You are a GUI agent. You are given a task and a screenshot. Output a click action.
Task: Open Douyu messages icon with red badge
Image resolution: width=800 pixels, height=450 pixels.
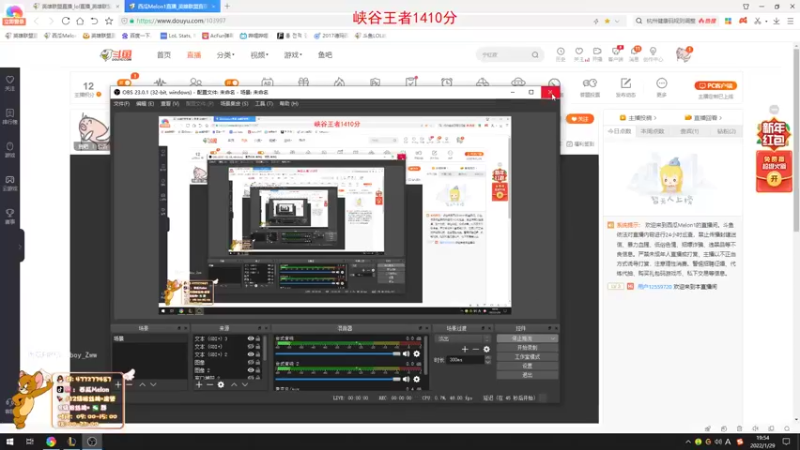click(635, 52)
